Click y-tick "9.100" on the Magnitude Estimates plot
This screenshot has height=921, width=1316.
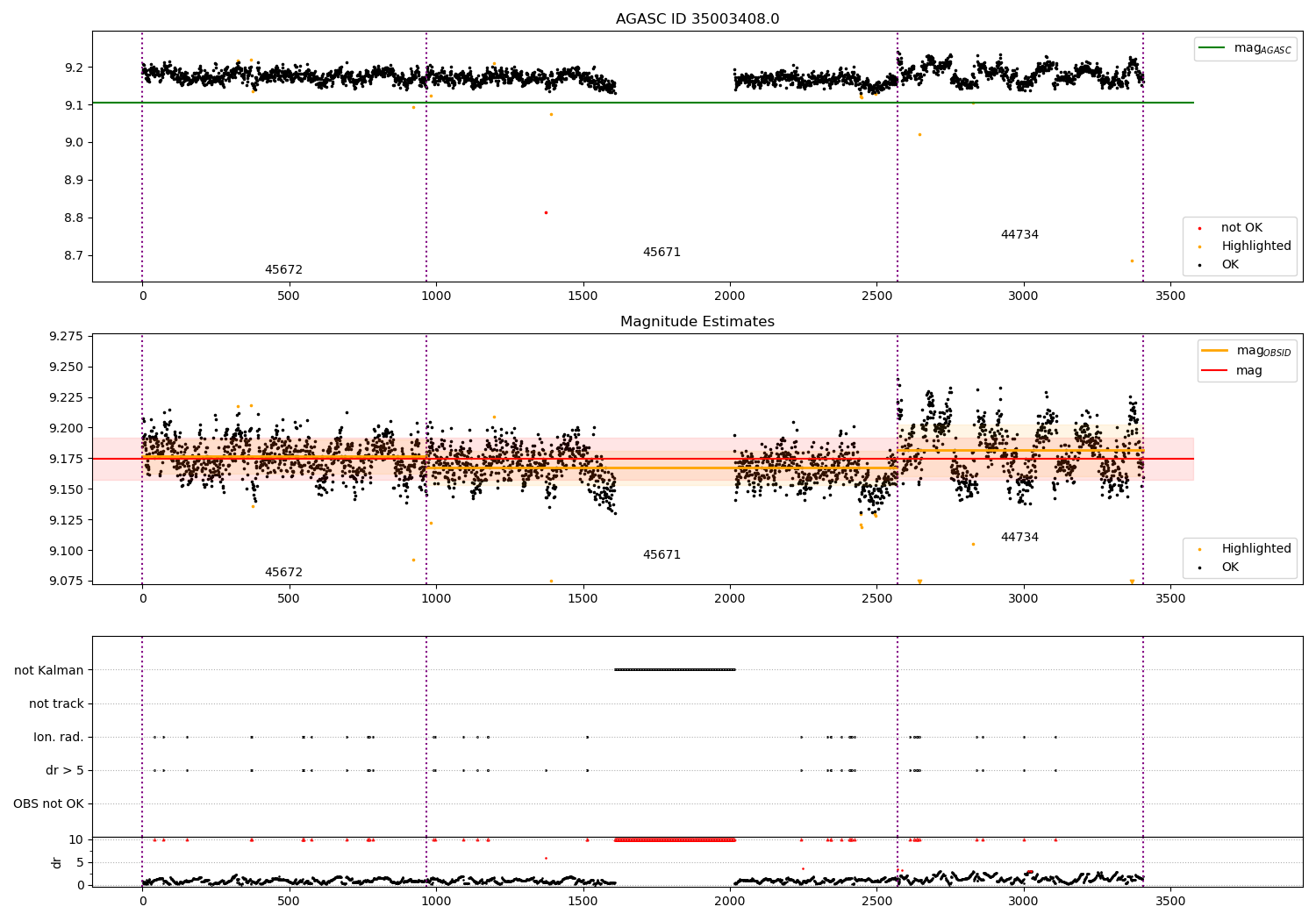click(x=67, y=552)
